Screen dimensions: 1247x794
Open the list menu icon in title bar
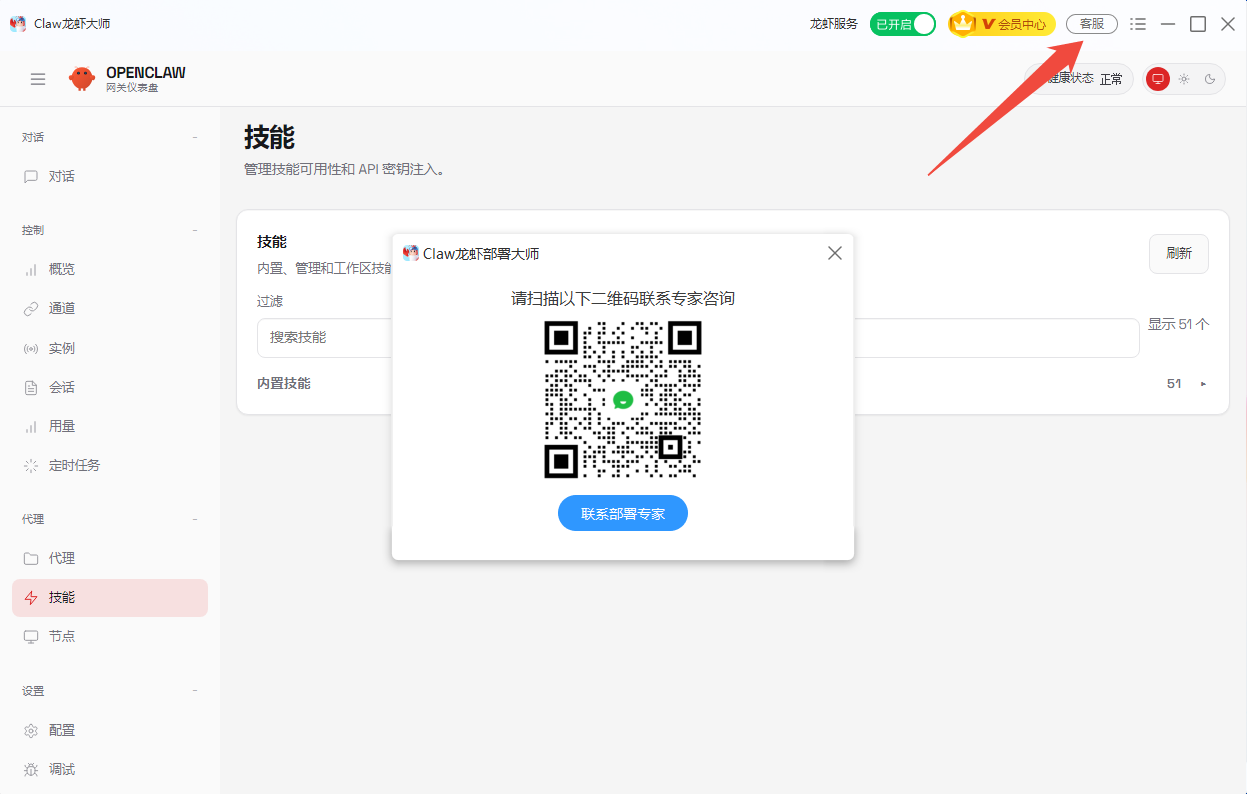[x=1138, y=24]
